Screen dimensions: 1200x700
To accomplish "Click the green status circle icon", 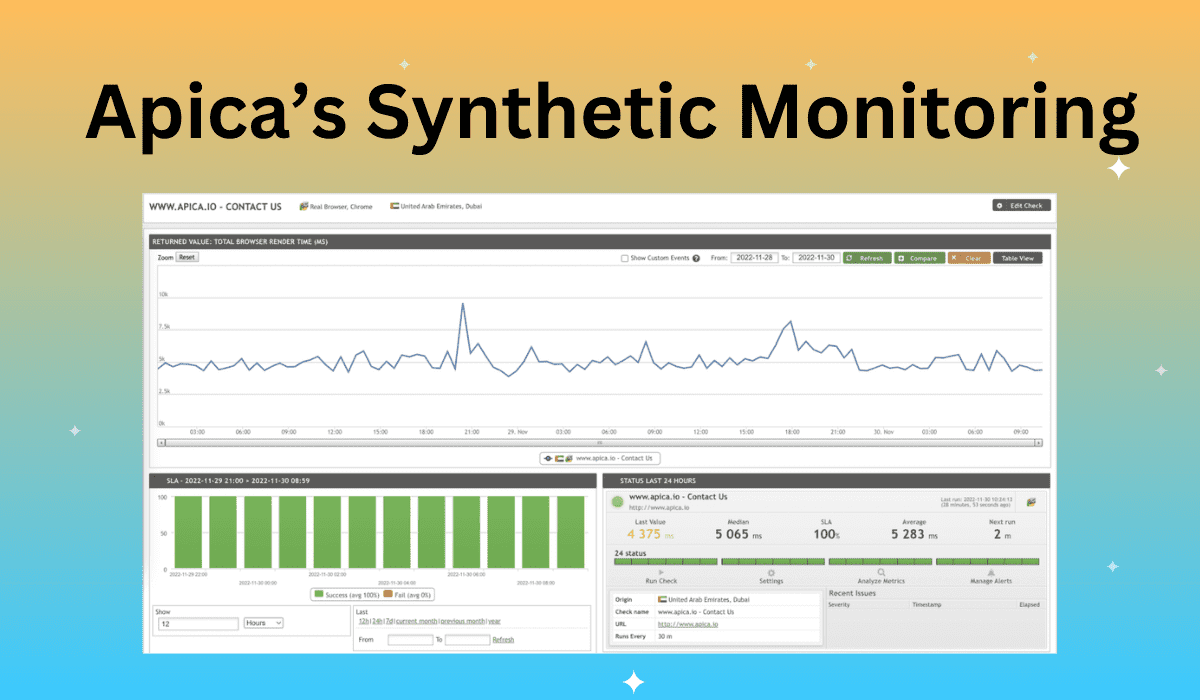I will [x=618, y=500].
